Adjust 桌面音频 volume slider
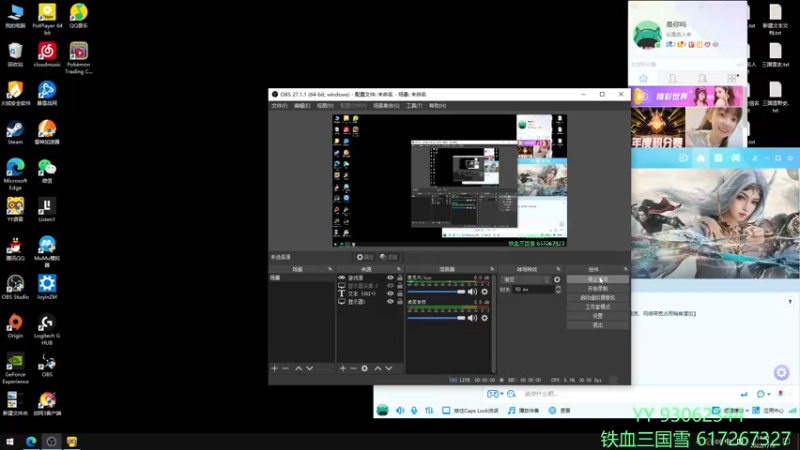 click(437, 318)
